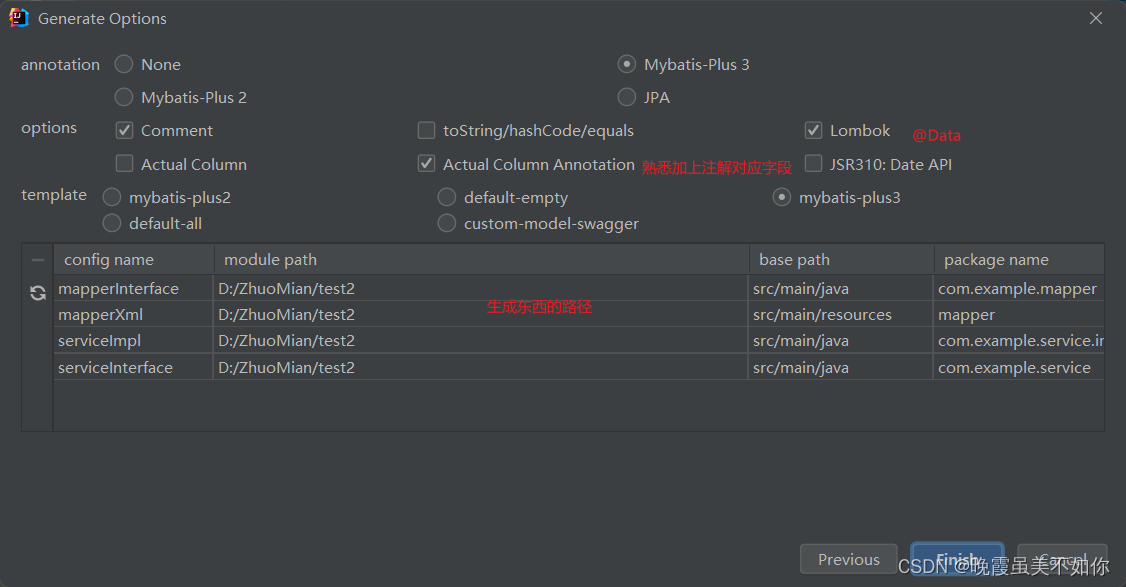
Task: Enable the toString/hashCode/equals checkbox
Action: [426, 130]
